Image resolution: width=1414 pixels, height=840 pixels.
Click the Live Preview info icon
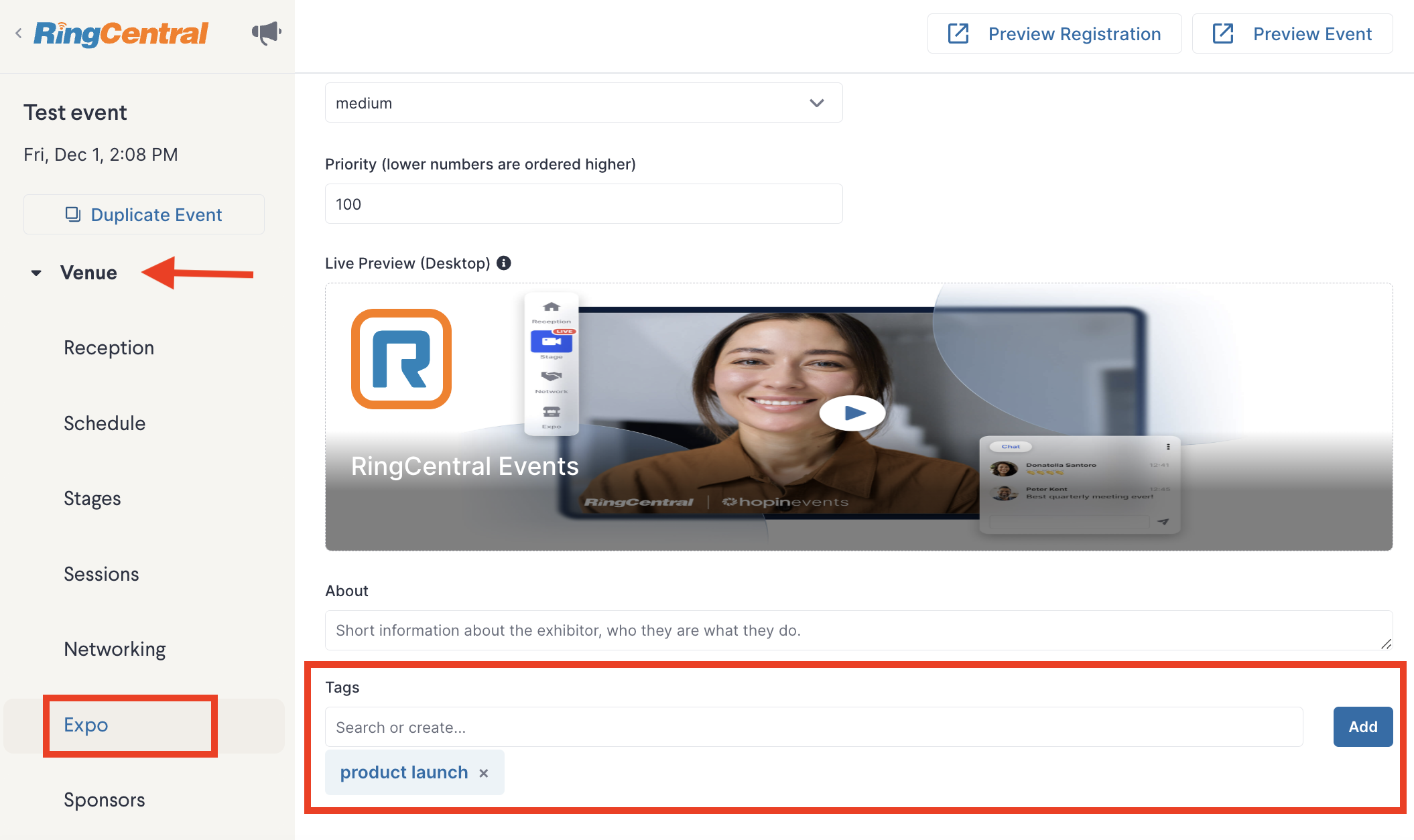(x=504, y=263)
